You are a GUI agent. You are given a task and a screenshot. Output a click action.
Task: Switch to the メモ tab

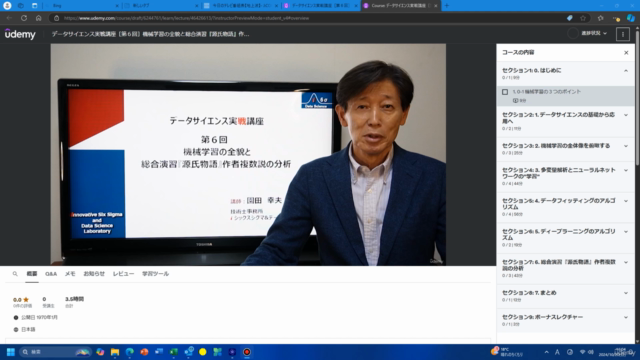pyautogui.click(x=70, y=274)
